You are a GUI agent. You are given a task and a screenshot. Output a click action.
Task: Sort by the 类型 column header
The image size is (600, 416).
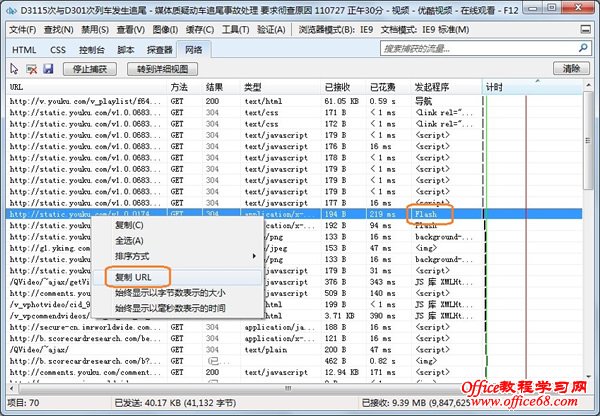[280, 87]
